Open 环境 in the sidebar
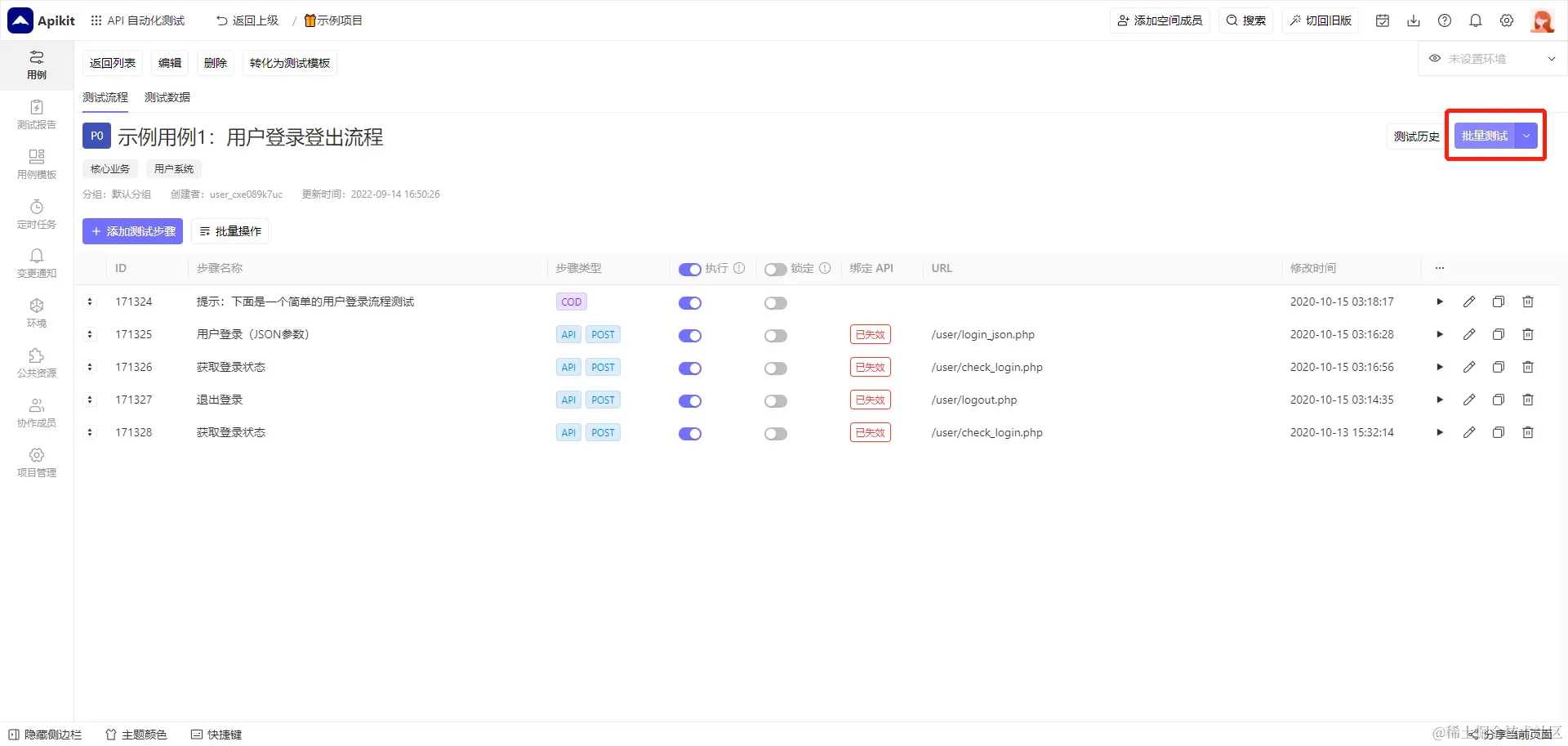Screen dimensions: 1568x746 click(37, 314)
